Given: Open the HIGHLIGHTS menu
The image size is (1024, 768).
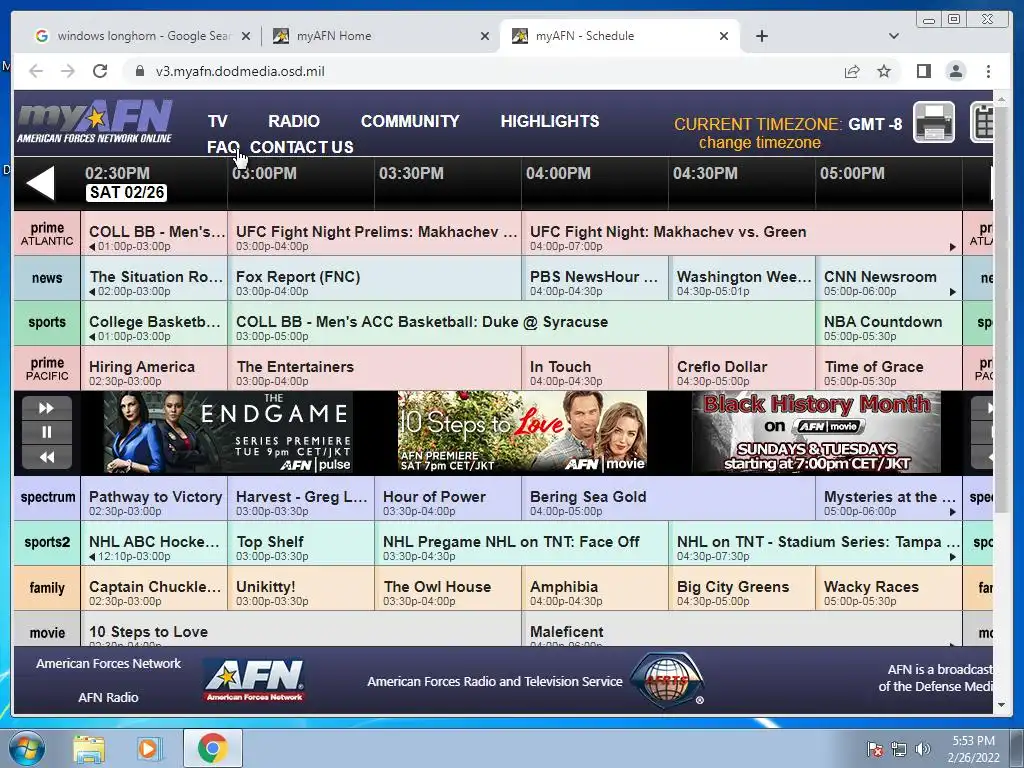Looking at the screenshot, I should point(550,121).
